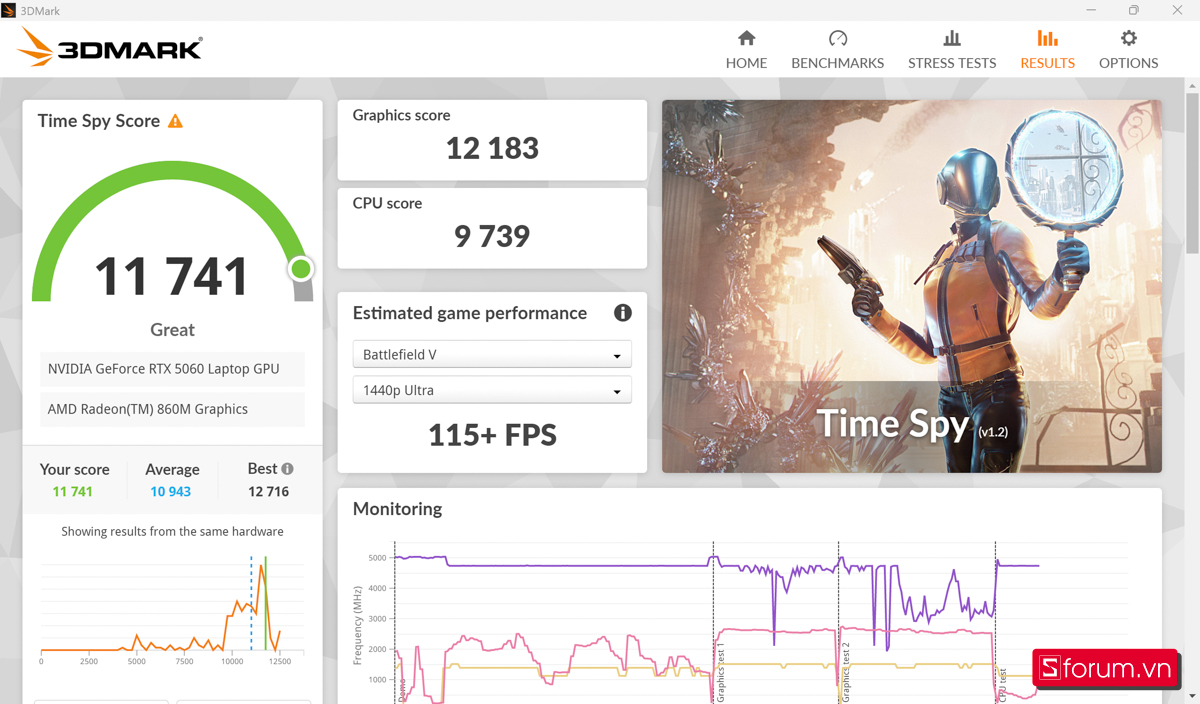The image size is (1200, 704).
Task: Click the Monitoring heading
Action: point(397,509)
